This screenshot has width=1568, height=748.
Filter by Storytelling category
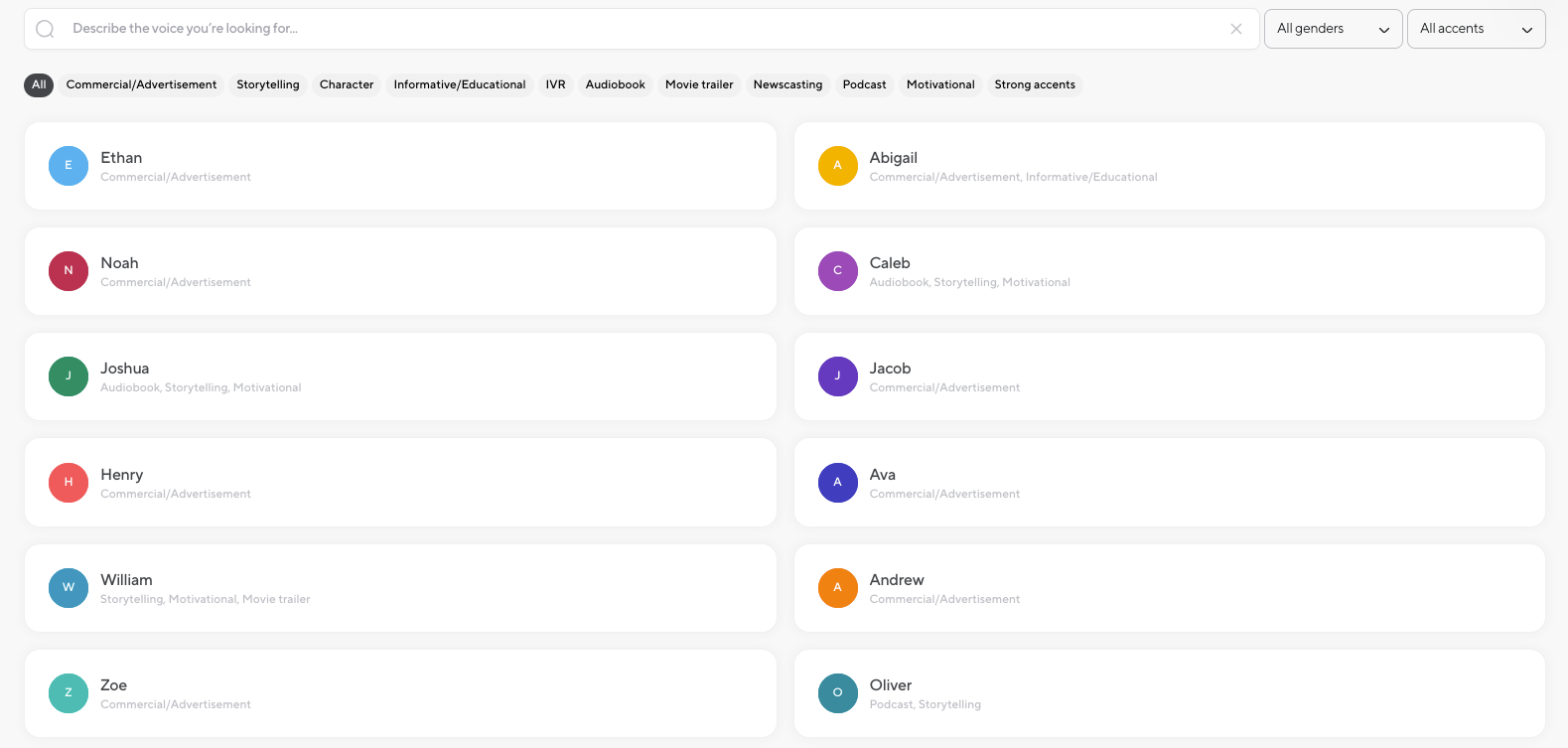[x=268, y=85]
